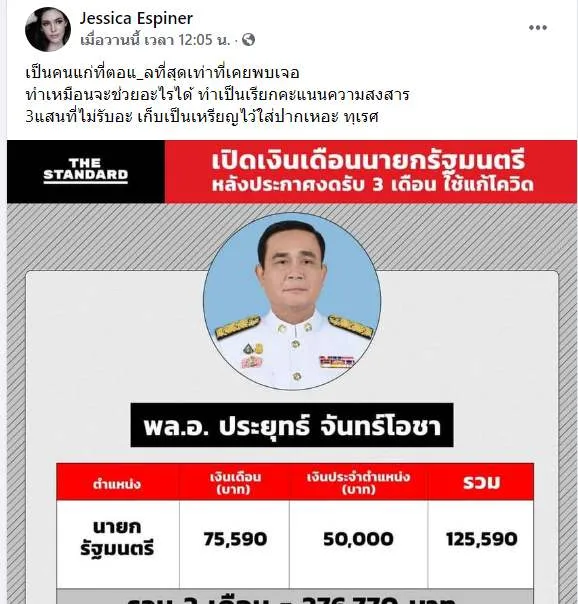Image resolution: width=578 pixels, height=604 pixels.
Task: Click the post text line starting with 3แสน
Action: click(x=202, y=117)
